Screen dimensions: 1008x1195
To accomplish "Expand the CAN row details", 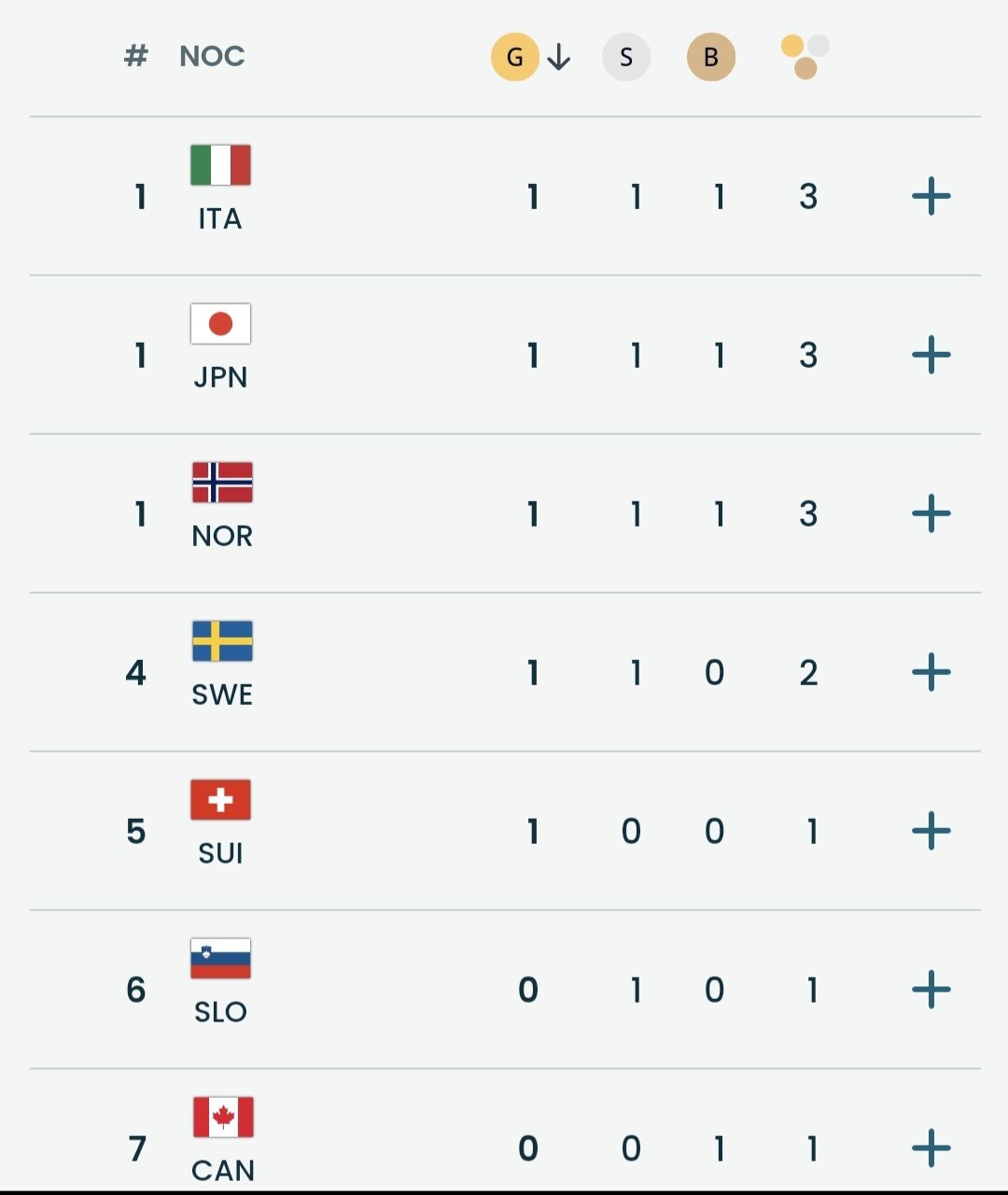I will click(931, 1149).
